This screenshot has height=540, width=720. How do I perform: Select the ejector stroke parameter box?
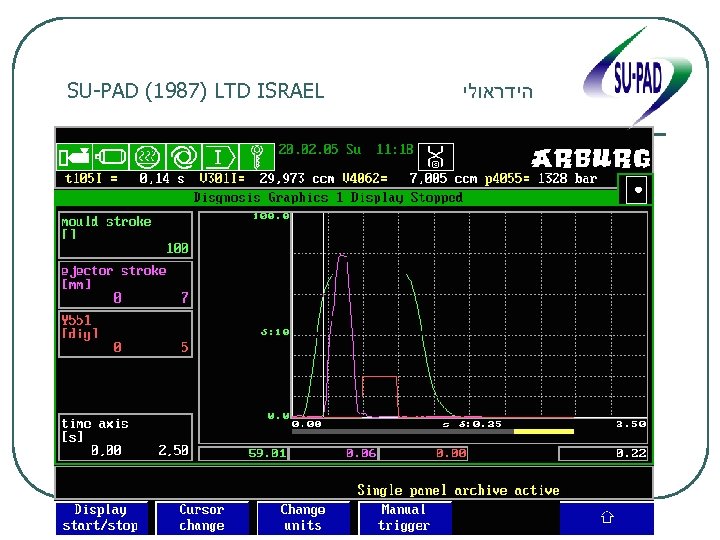pos(125,285)
